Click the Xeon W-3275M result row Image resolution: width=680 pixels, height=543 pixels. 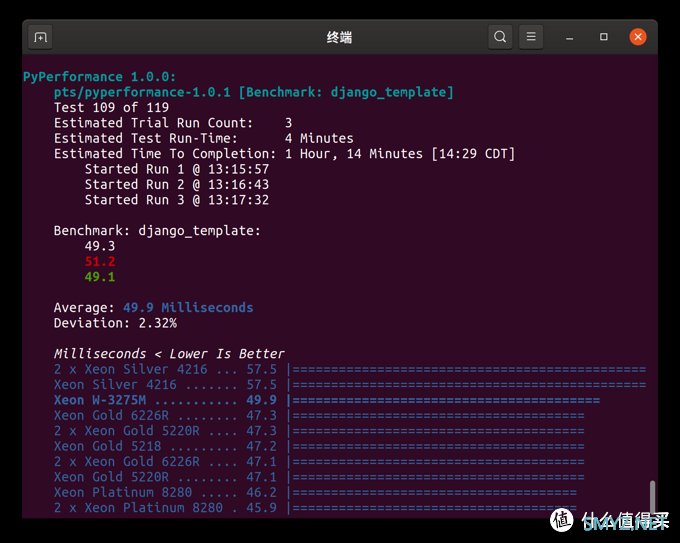pyautogui.click(x=327, y=400)
